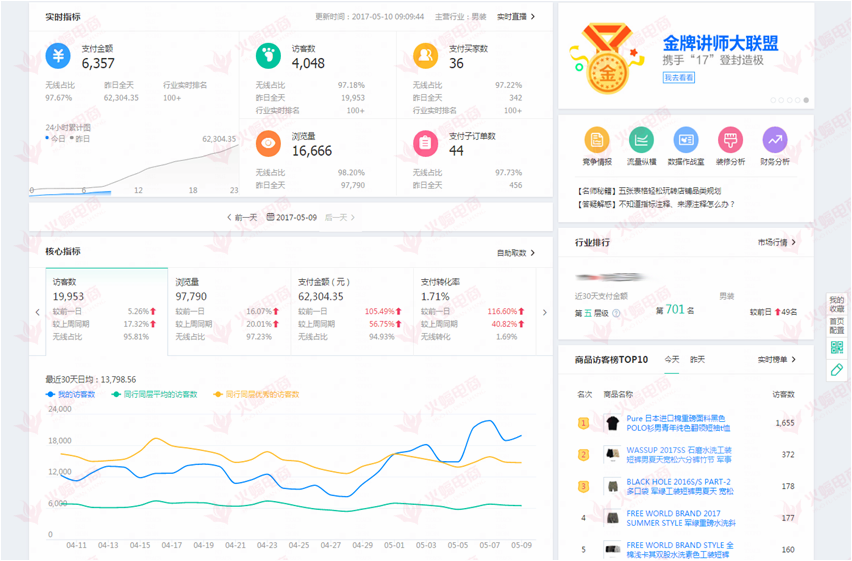
Task: Go to previous day via 前一天
Action: coord(242,217)
